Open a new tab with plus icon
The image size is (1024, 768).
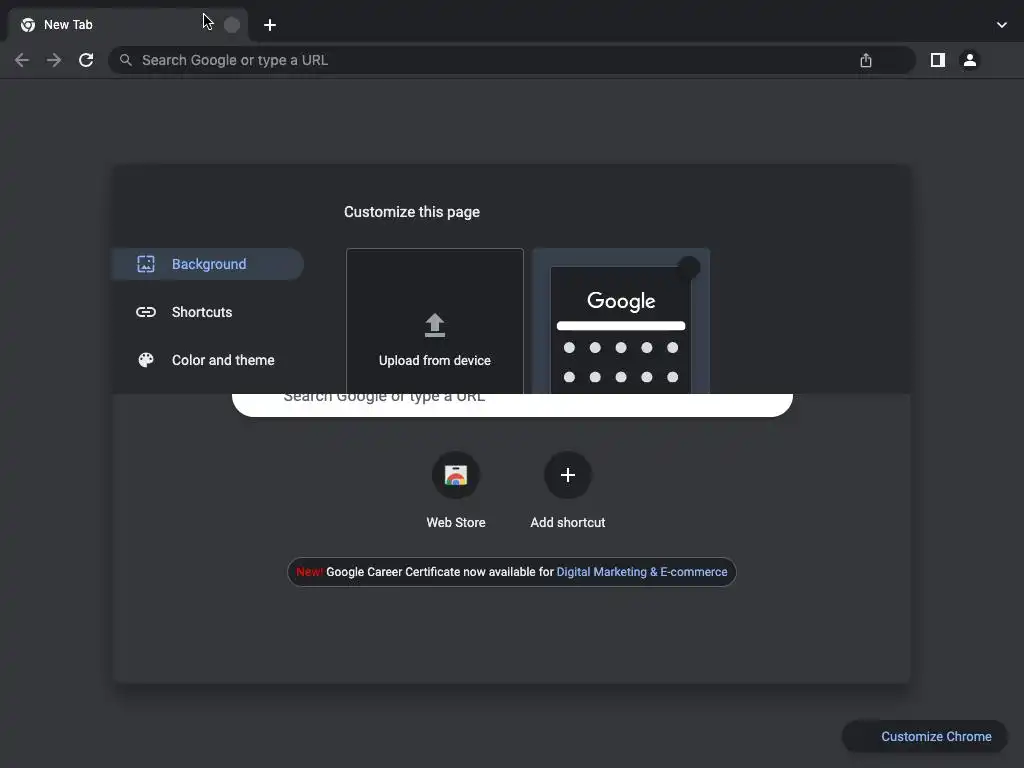click(x=269, y=25)
